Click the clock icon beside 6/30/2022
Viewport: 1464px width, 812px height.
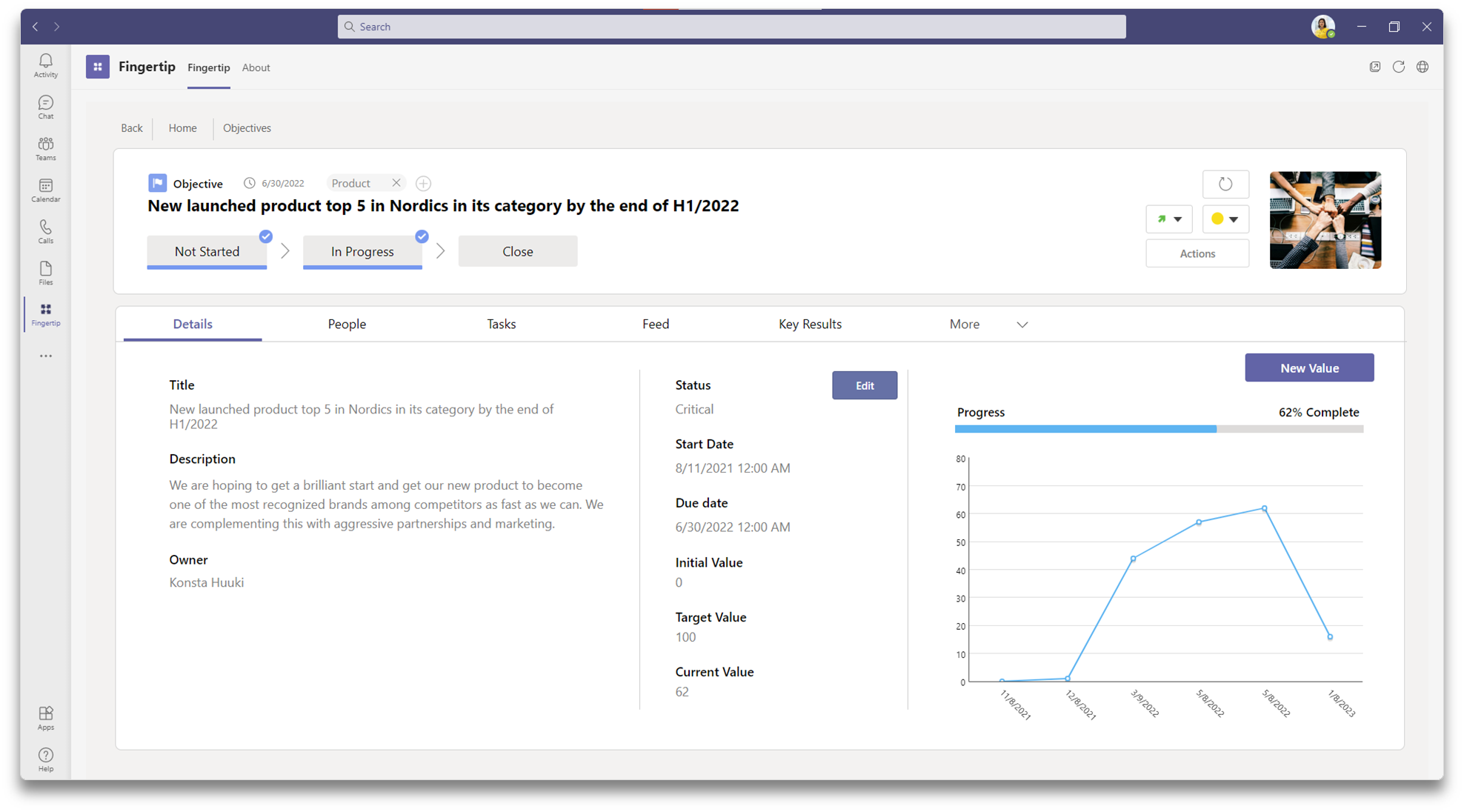click(250, 183)
